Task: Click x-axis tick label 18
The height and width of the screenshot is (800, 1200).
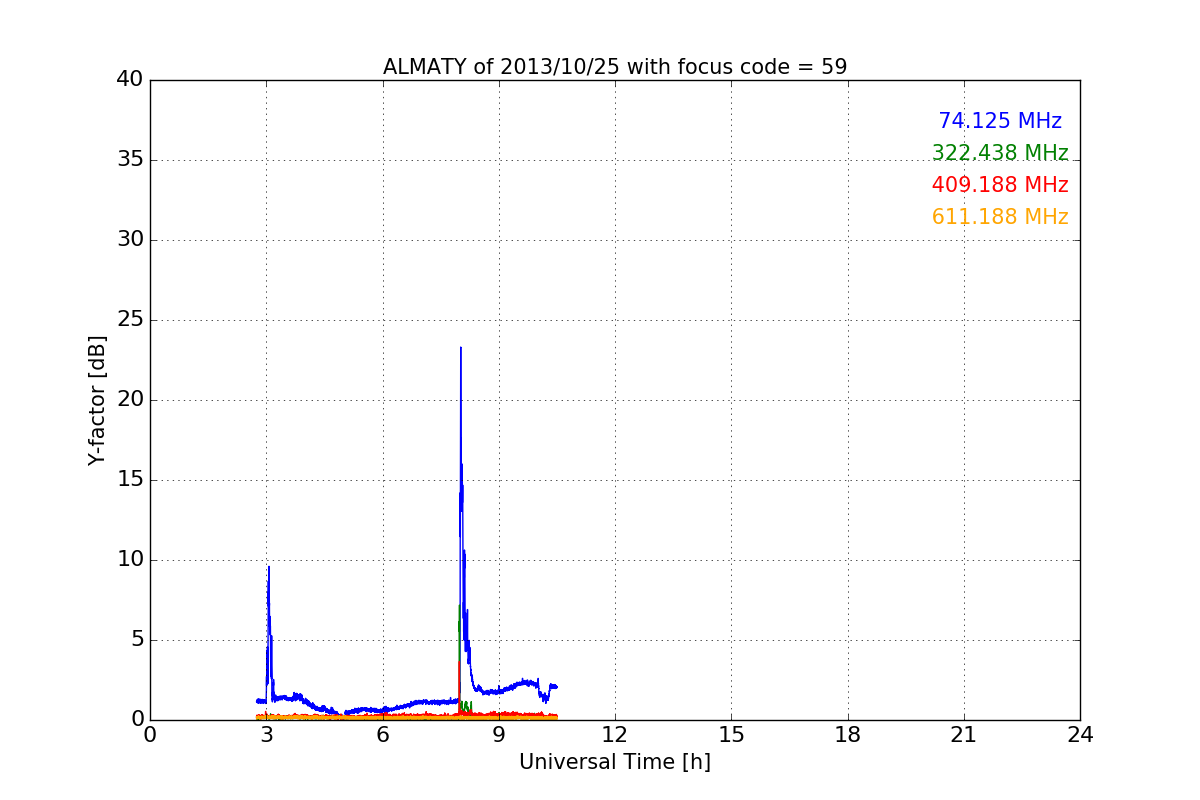Action: (x=848, y=735)
